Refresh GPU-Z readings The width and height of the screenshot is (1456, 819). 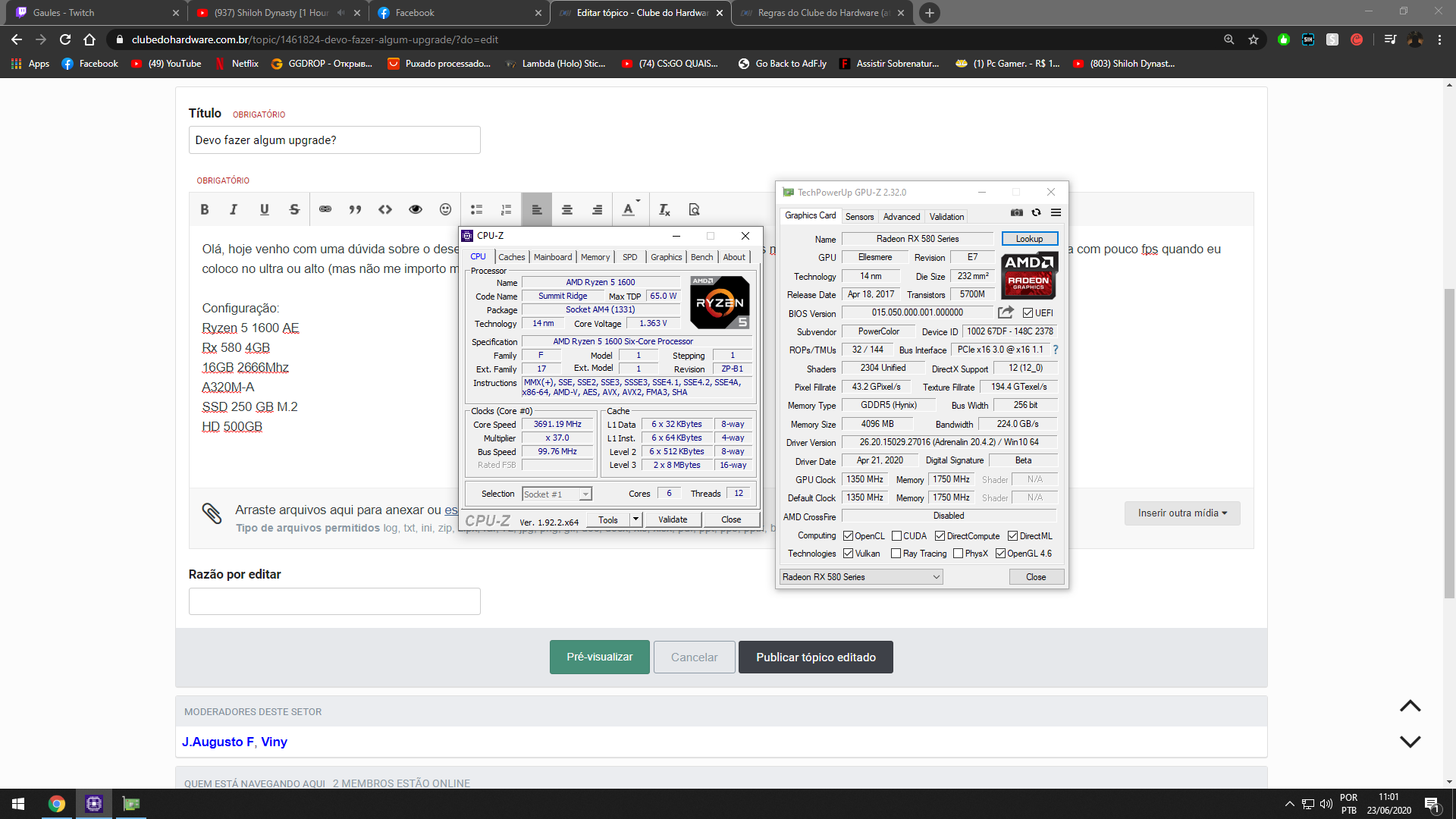(x=1037, y=213)
